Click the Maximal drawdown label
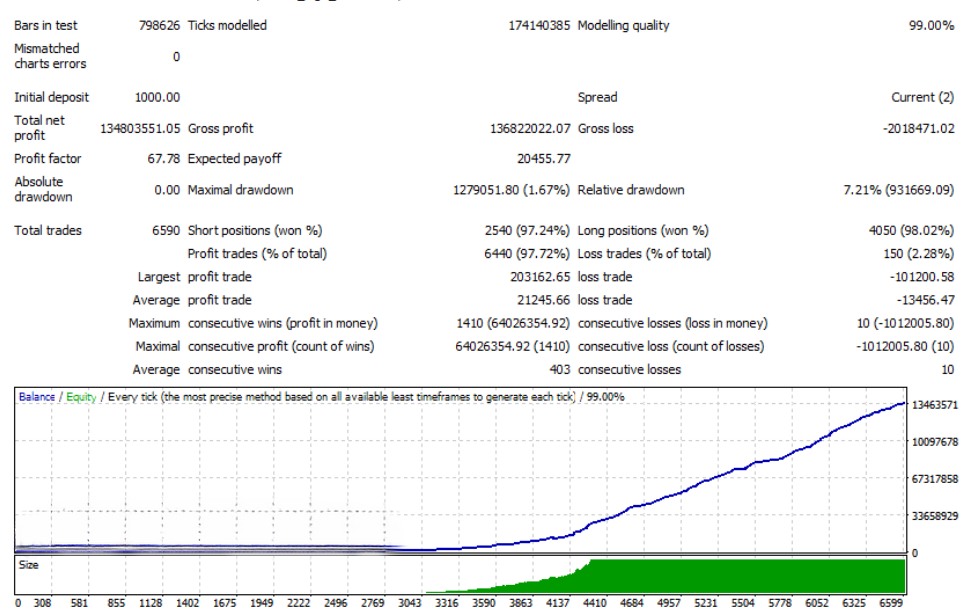The image size is (967, 612). (x=241, y=190)
